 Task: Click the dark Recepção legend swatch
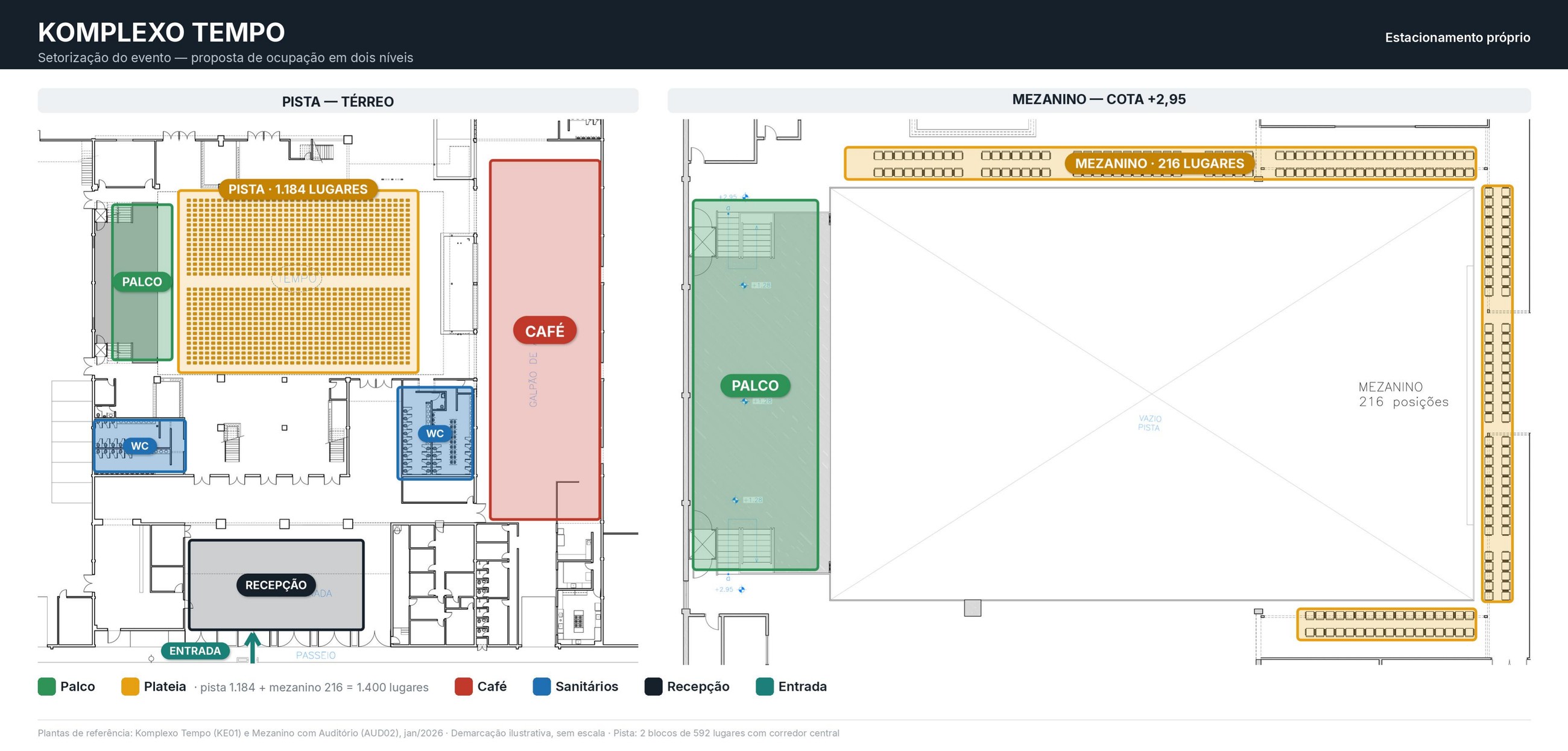click(653, 687)
